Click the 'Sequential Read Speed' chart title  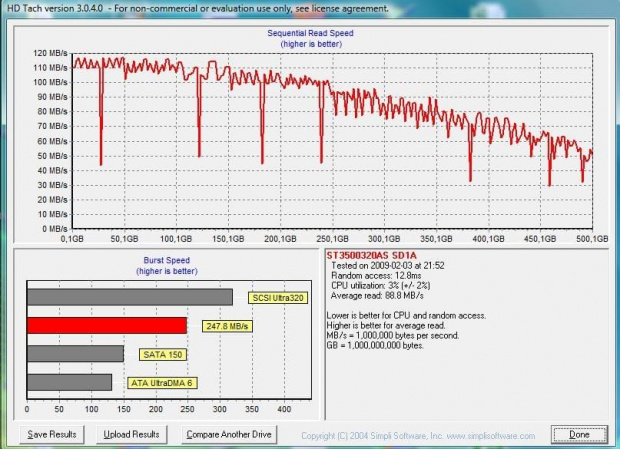click(x=310, y=33)
